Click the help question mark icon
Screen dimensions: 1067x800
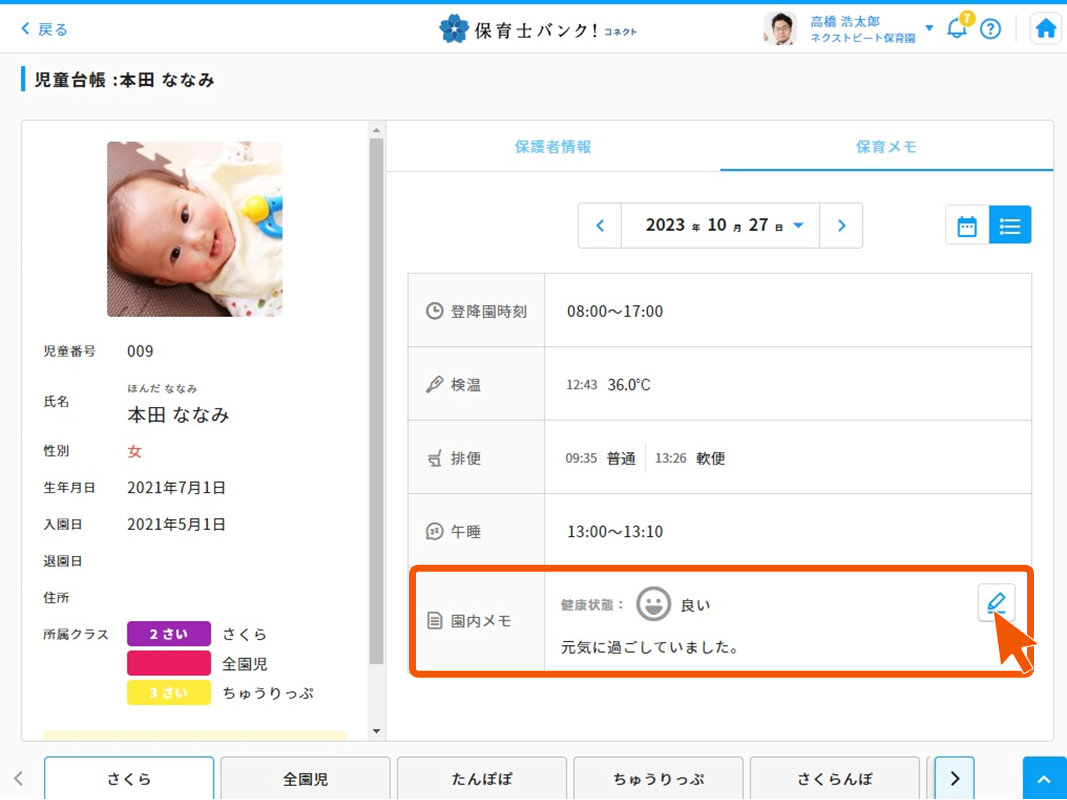tap(990, 29)
